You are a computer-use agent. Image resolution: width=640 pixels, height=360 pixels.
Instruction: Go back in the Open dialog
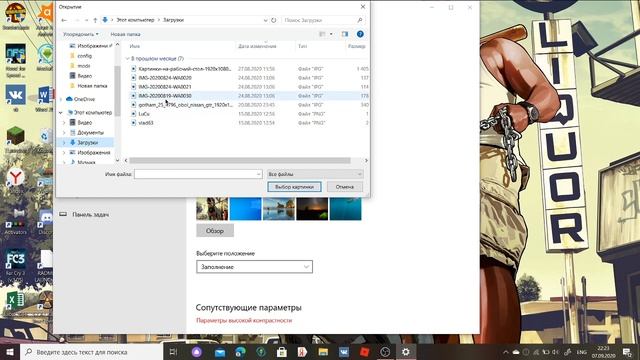(x=64, y=20)
